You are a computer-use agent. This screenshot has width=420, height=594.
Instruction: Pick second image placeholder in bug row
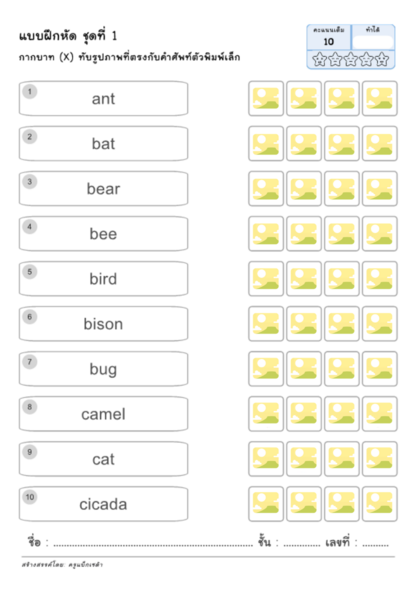click(304, 369)
